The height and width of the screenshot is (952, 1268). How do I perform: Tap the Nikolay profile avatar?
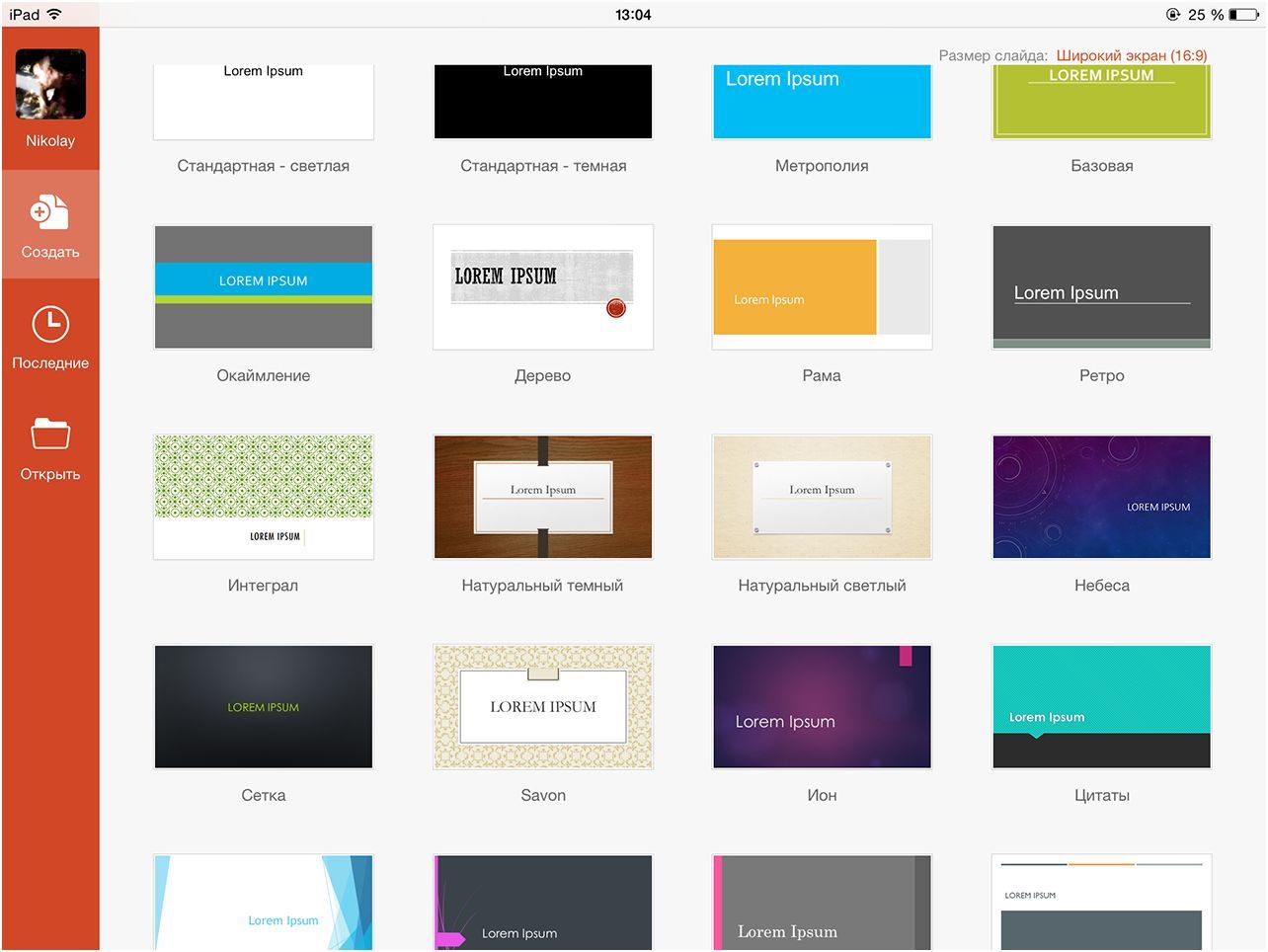point(50,85)
